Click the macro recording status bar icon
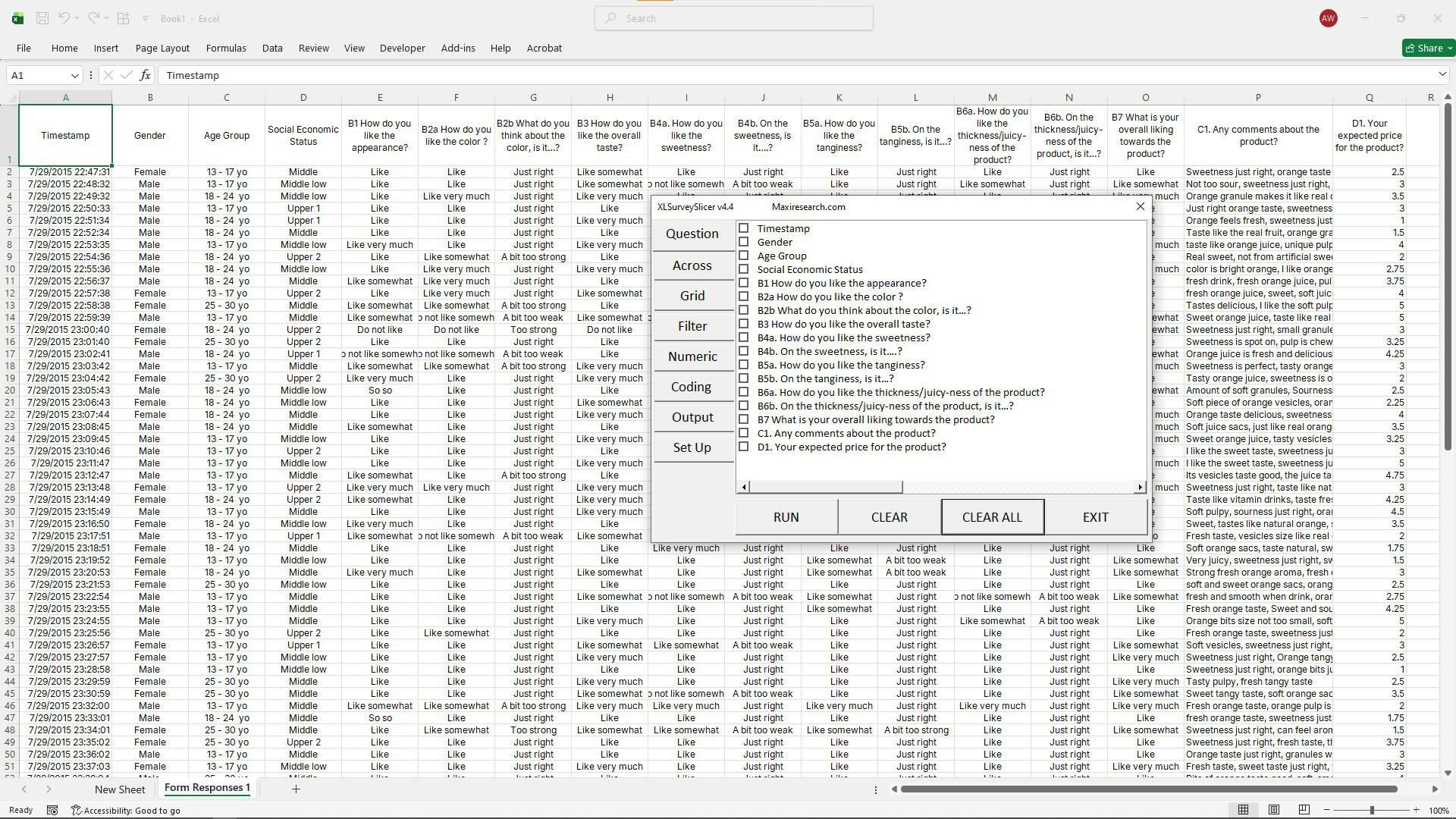 point(52,810)
